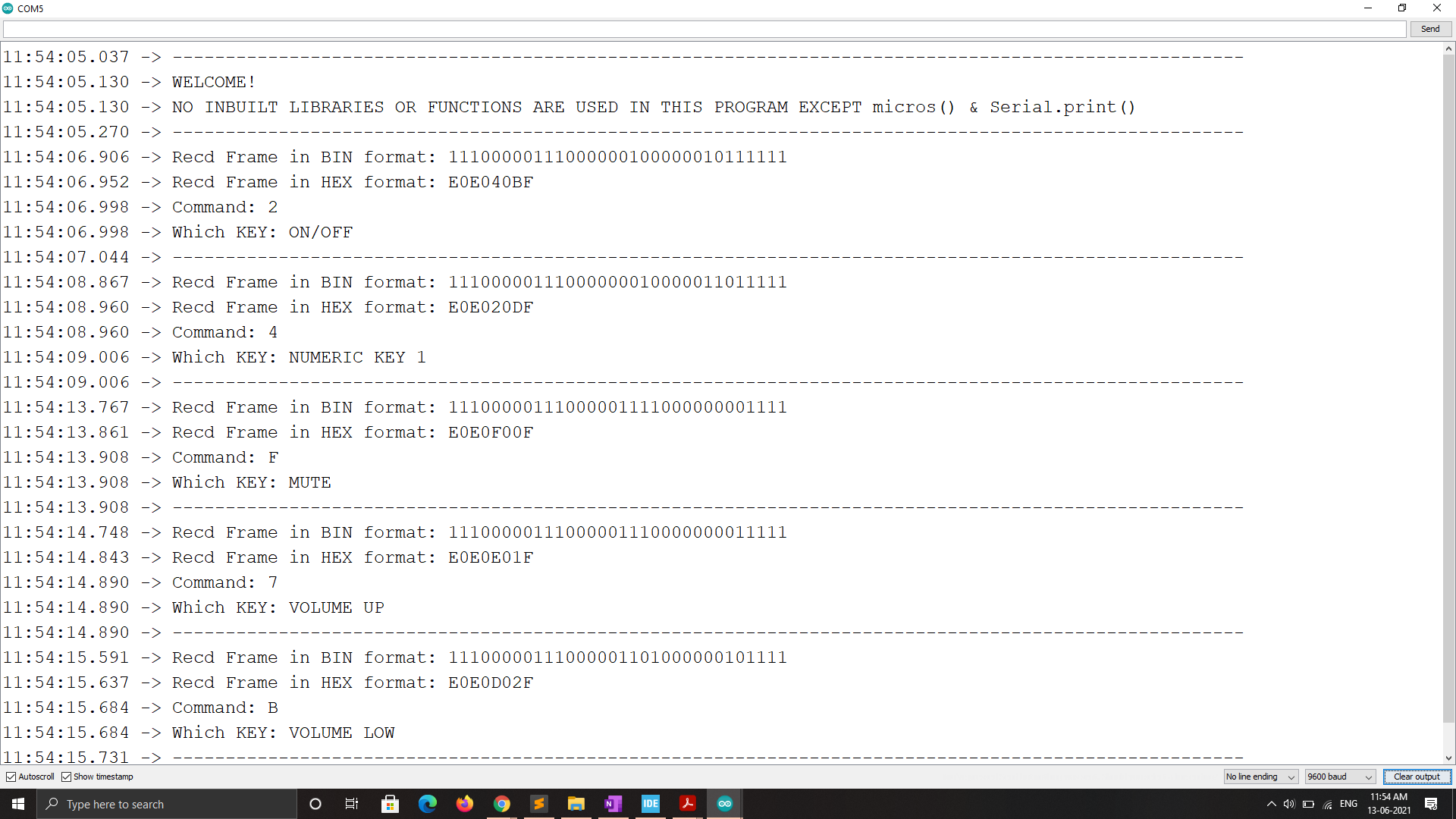
Task: Open File Explorer from the taskbar
Action: click(576, 804)
